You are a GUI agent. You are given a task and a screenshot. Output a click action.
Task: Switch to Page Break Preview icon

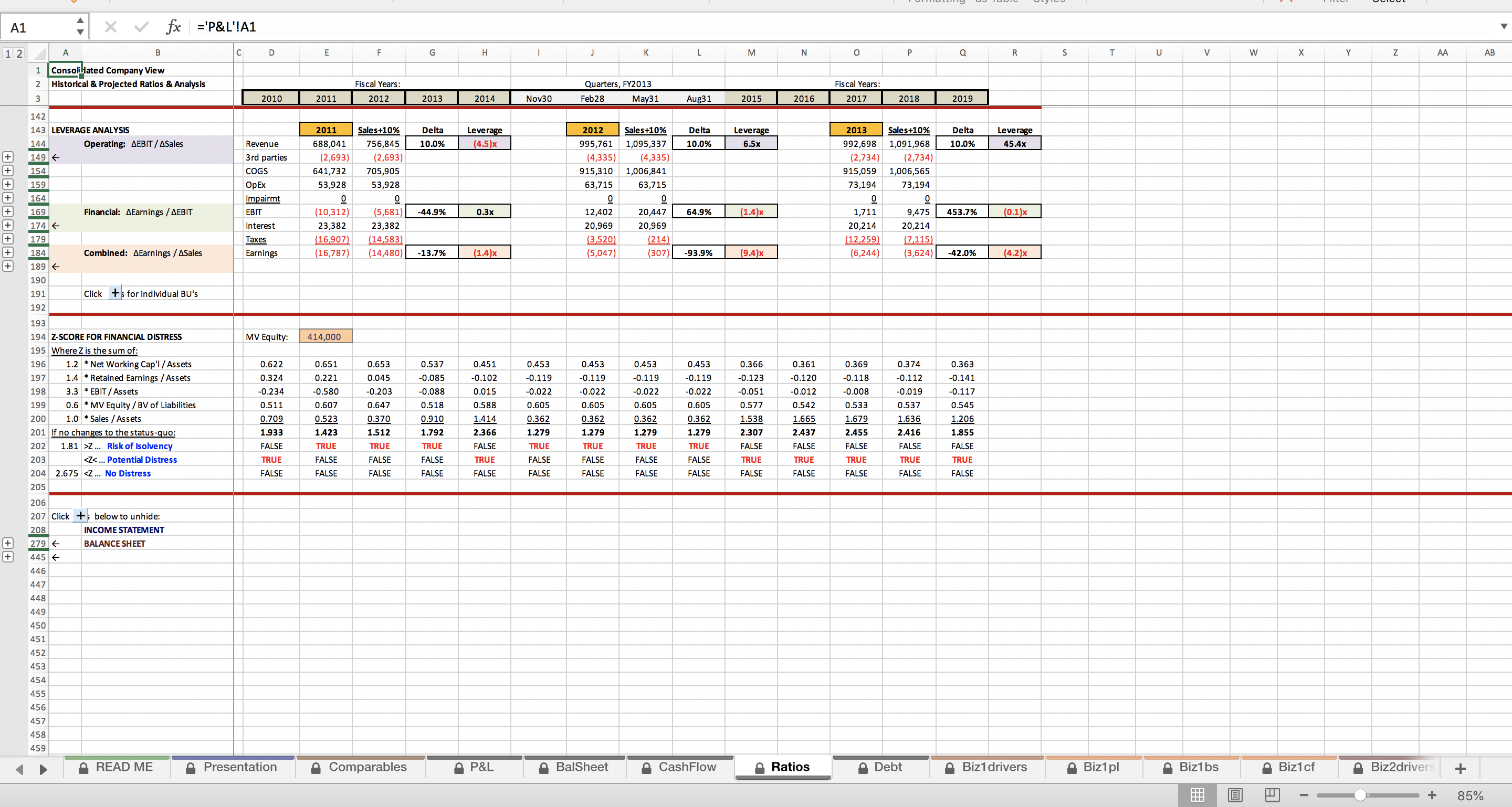click(x=1272, y=795)
